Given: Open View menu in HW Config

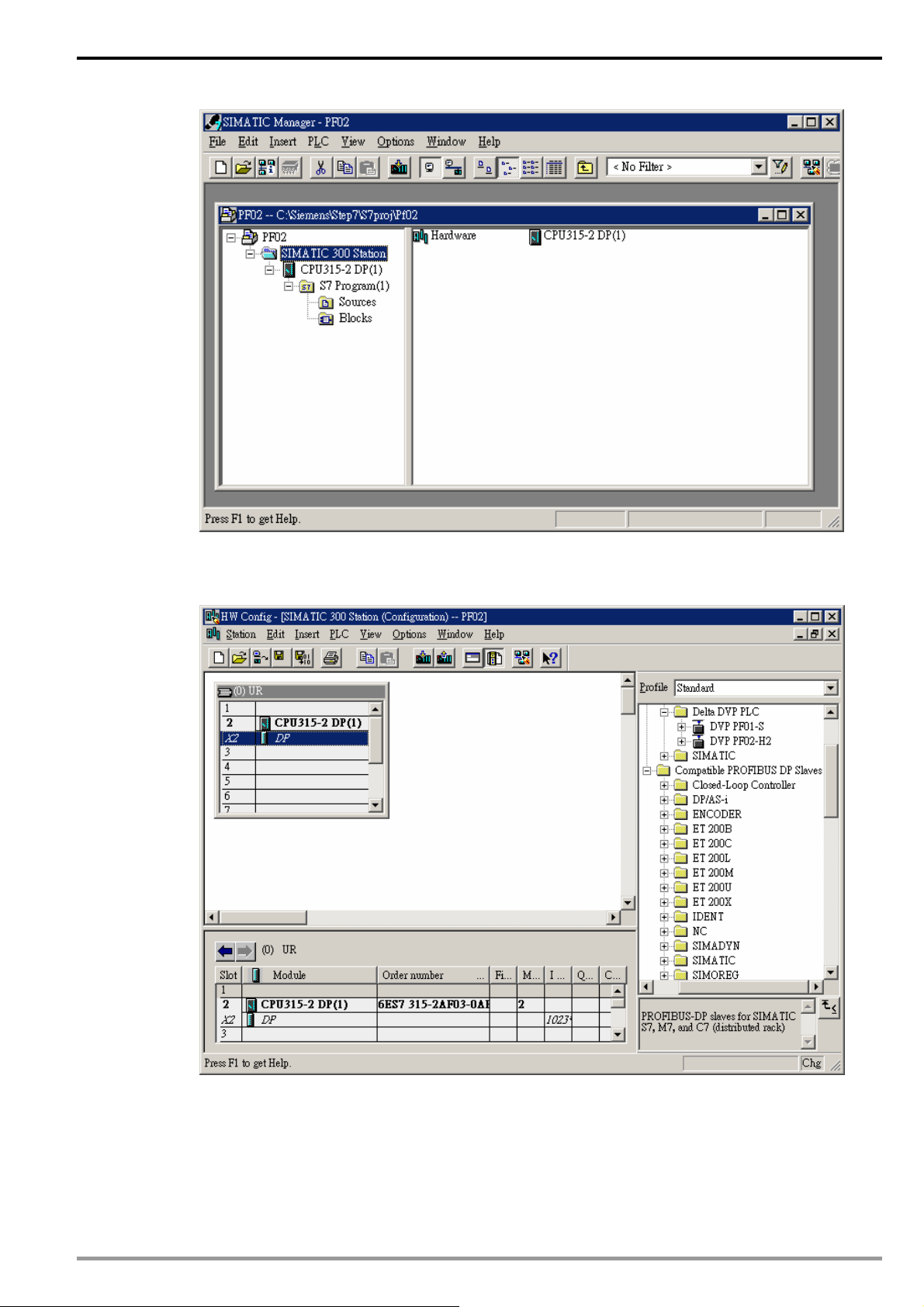Looking at the screenshot, I should [x=370, y=634].
